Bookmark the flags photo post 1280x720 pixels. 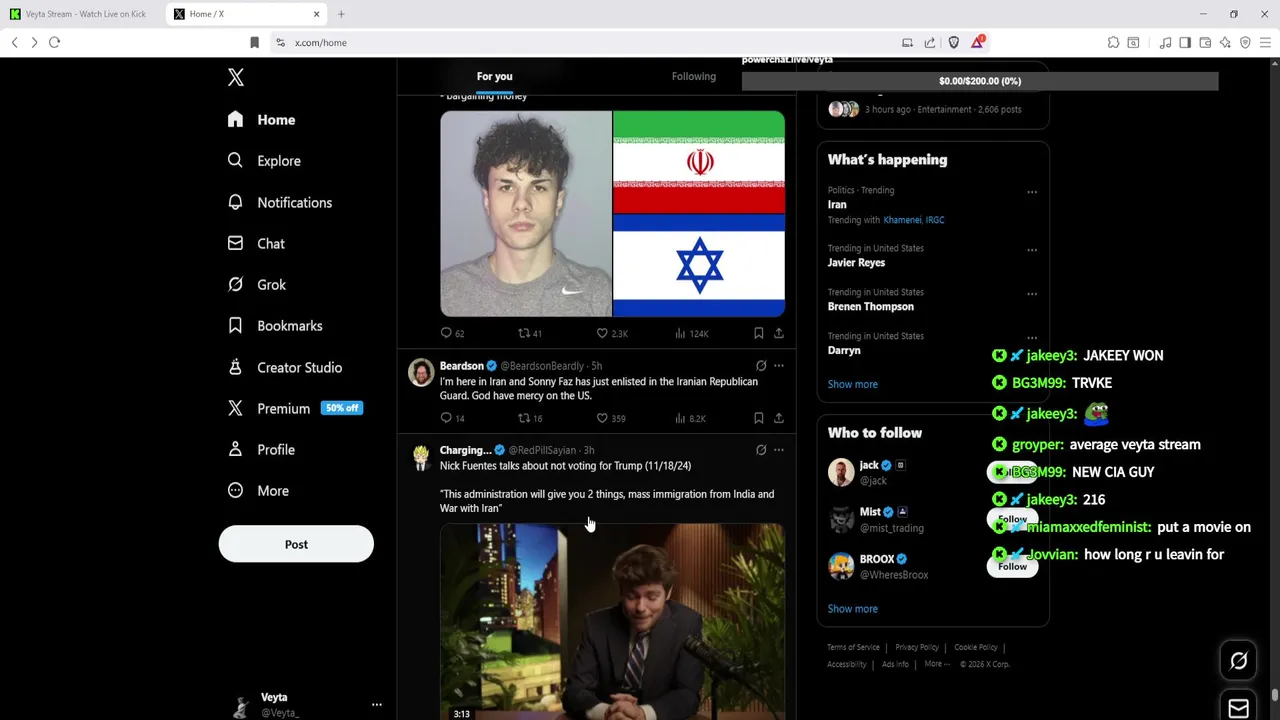pos(758,333)
